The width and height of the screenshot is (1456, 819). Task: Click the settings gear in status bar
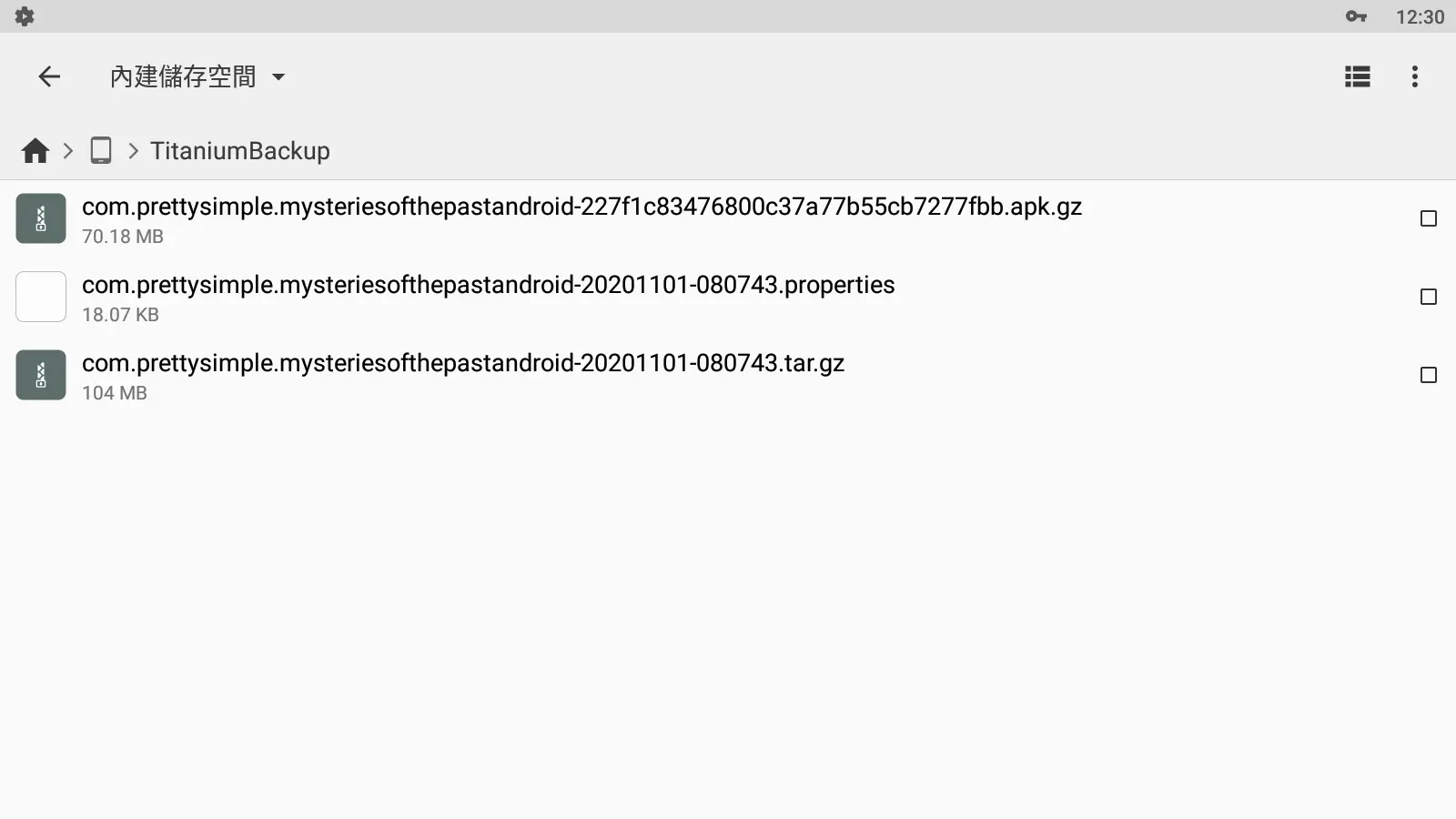(x=25, y=16)
